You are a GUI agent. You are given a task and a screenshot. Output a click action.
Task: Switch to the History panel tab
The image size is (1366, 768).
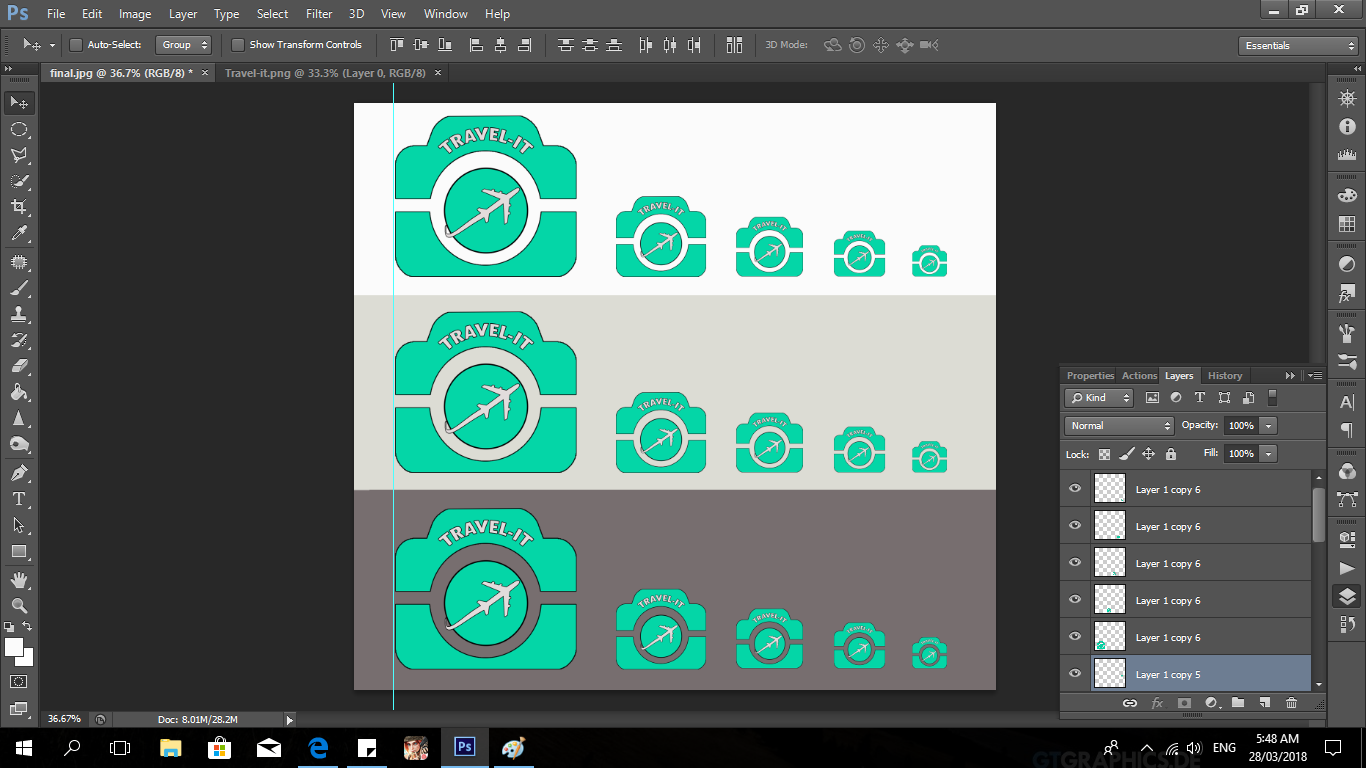pos(1224,376)
